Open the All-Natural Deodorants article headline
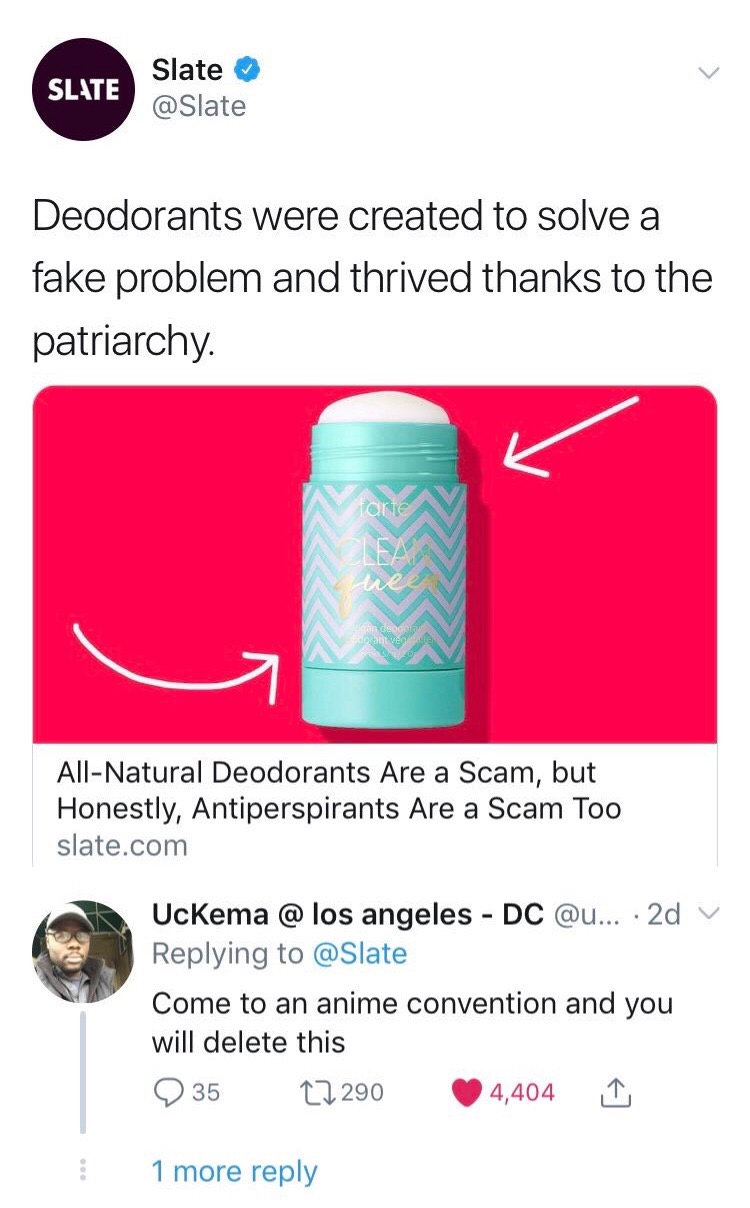 (339, 789)
